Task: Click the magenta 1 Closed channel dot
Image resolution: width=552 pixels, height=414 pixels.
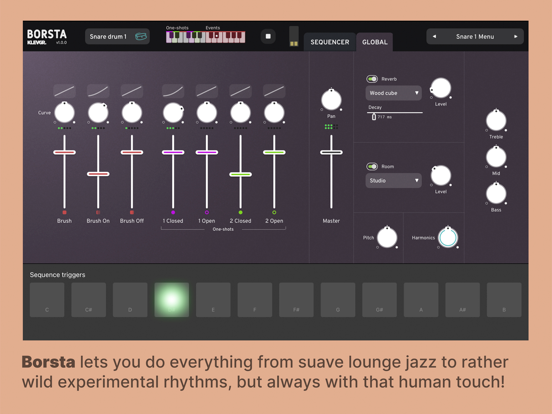Action: 173,212
